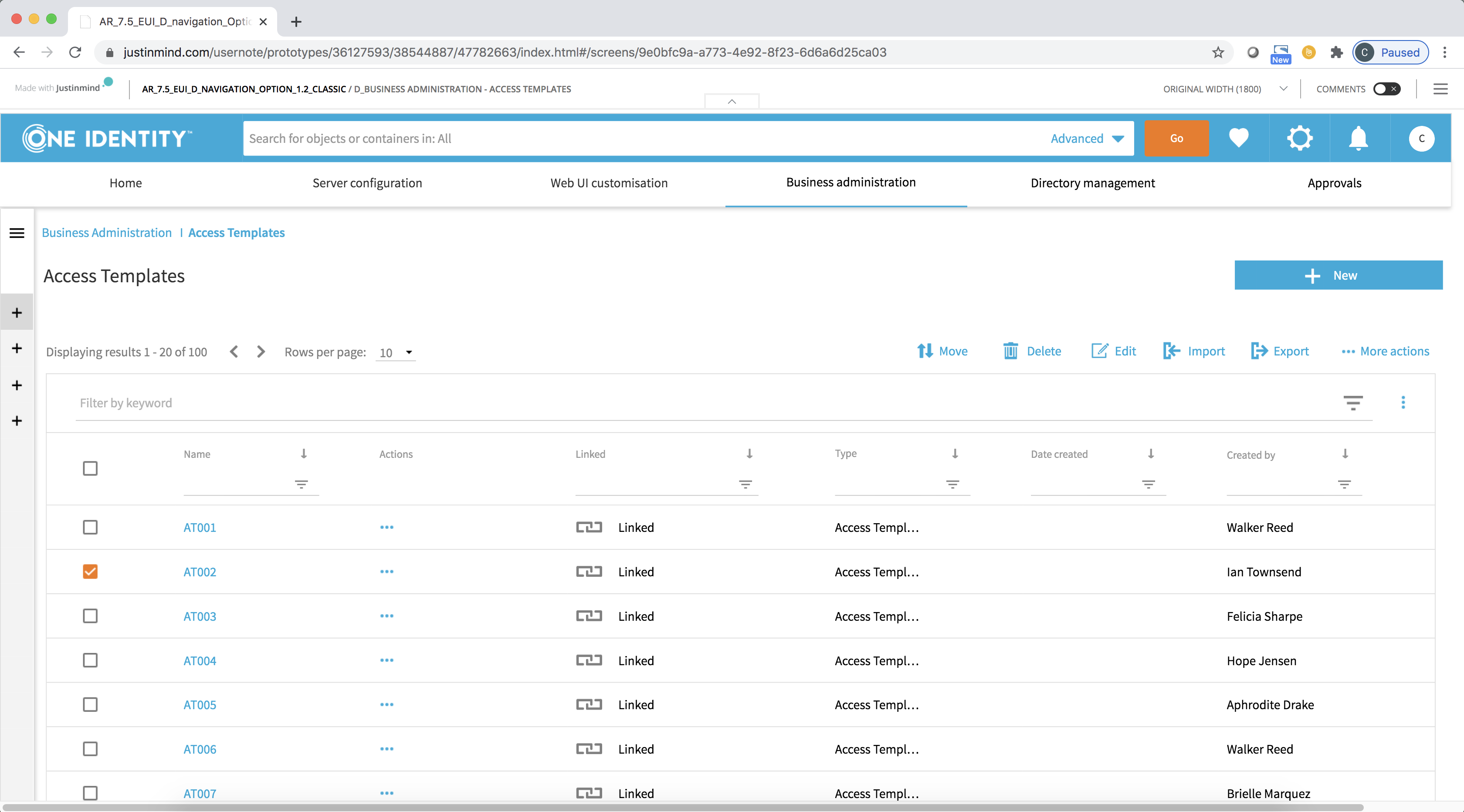The height and width of the screenshot is (812, 1464).
Task: Click the Filter by keyword field
Action: [x=682, y=403]
